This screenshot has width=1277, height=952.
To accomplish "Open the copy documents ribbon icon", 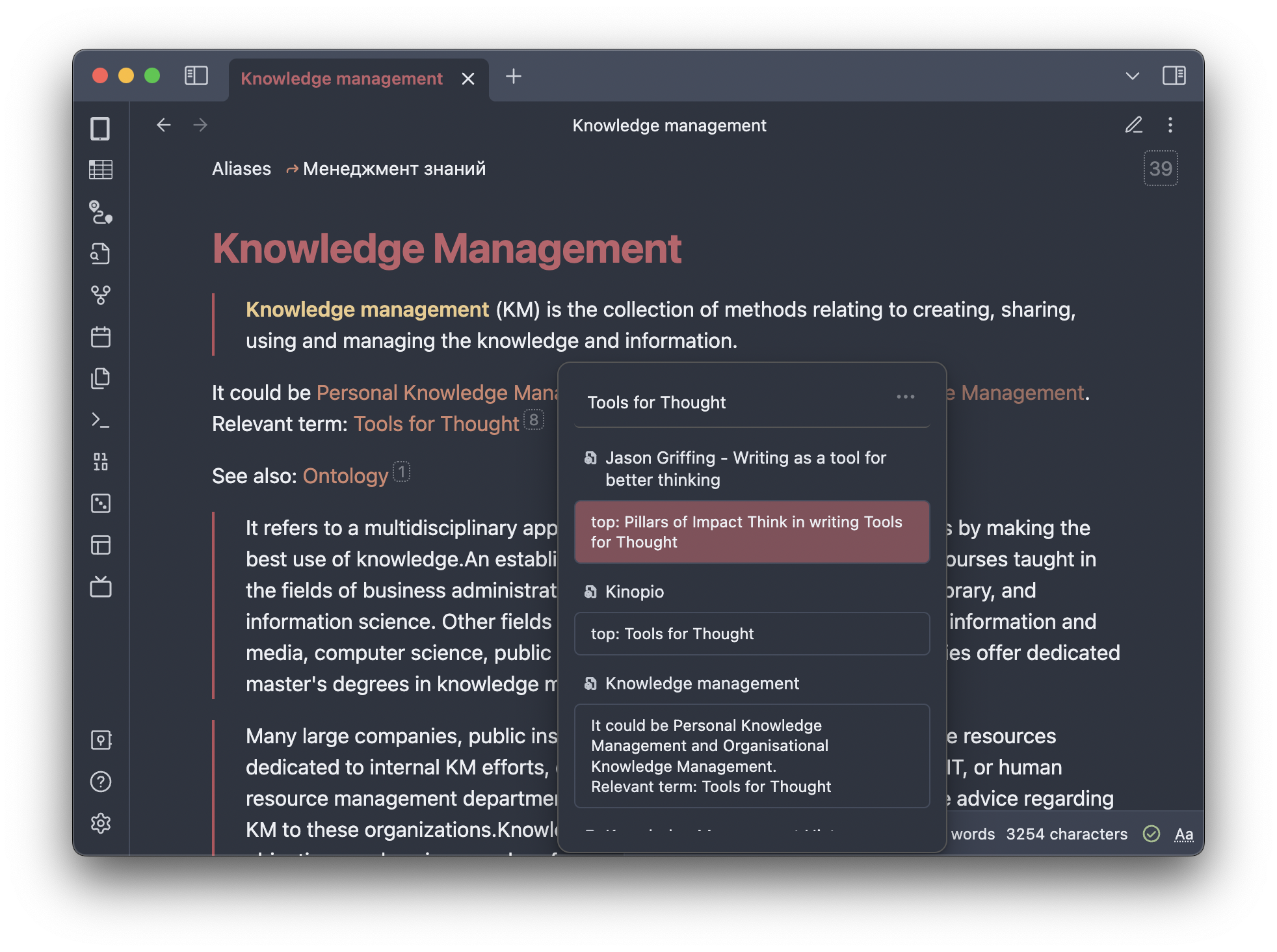I will [101, 378].
